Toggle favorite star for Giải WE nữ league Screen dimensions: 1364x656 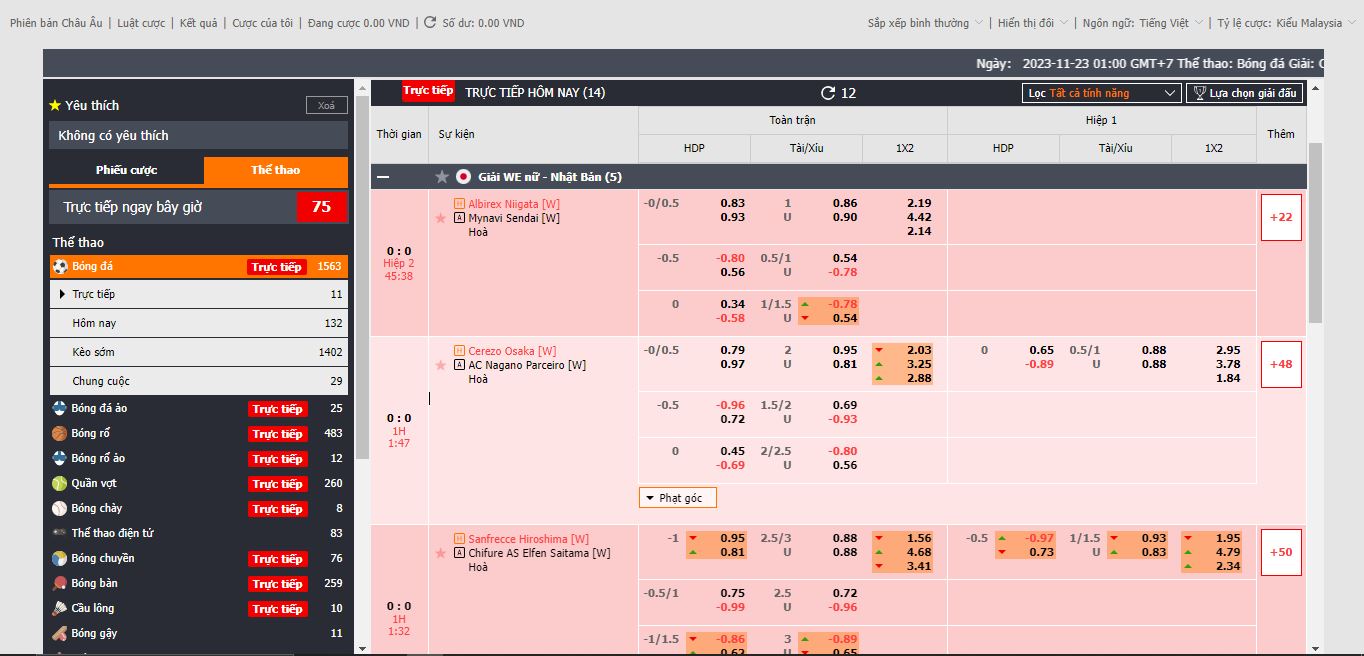click(x=442, y=177)
